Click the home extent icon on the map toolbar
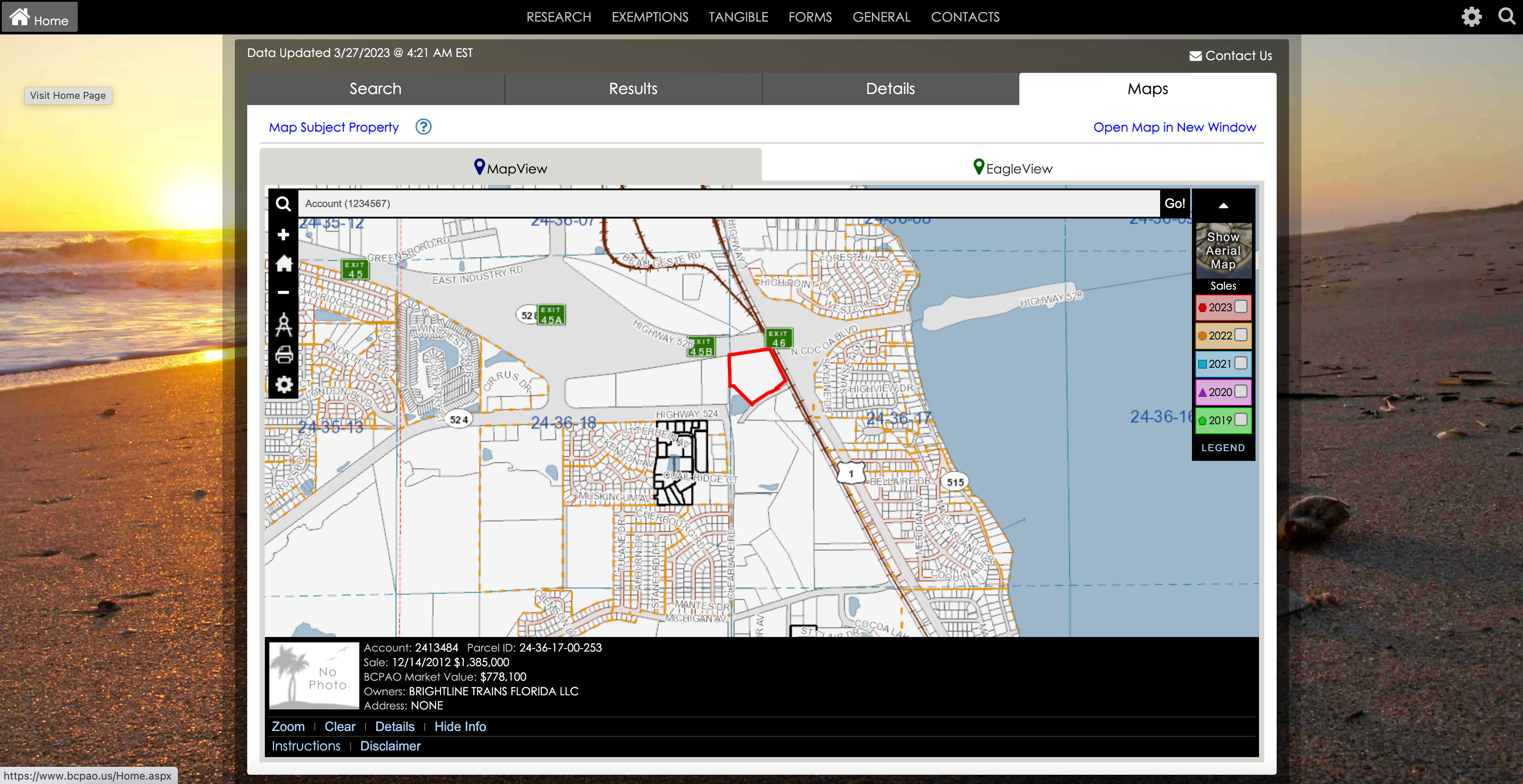The width and height of the screenshot is (1523, 784). point(283,264)
